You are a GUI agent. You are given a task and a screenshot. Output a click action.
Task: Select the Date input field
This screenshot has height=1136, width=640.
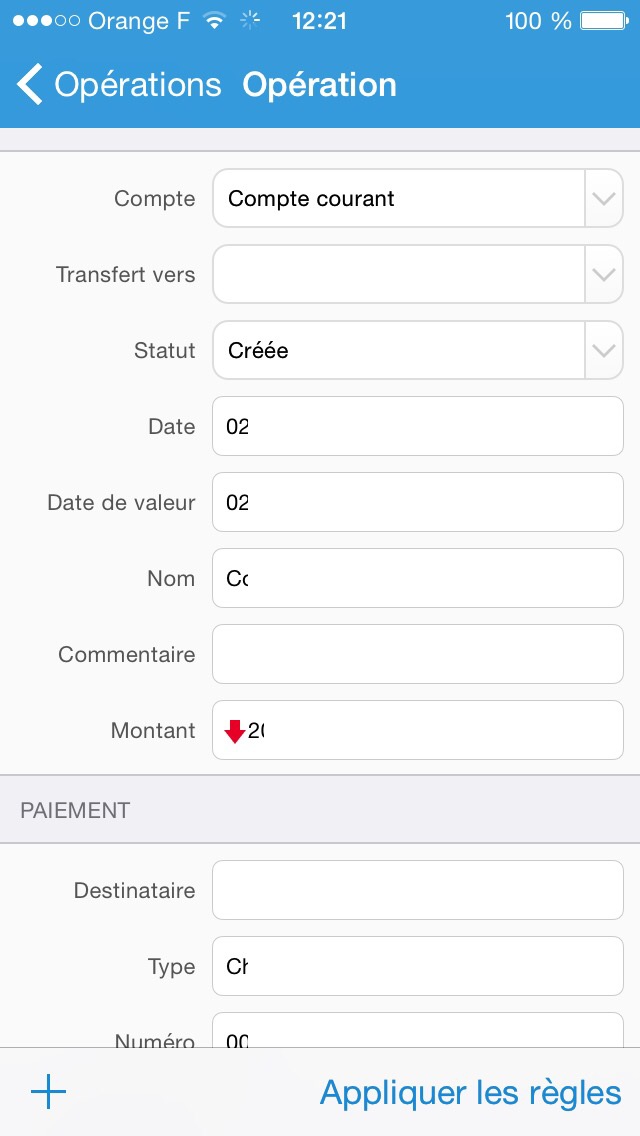tap(417, 427)
